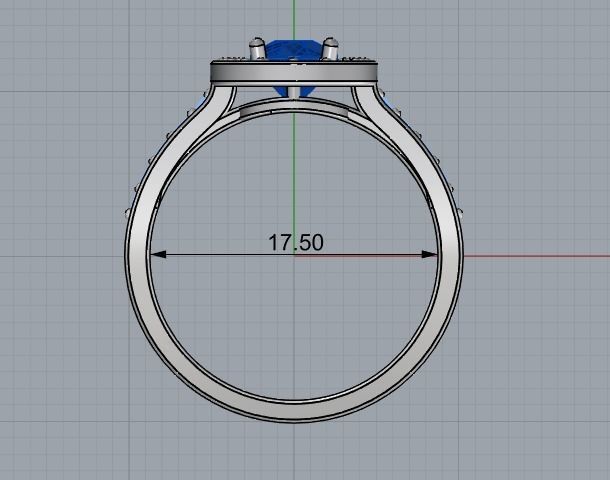Click the dimension line's right arrowhead

(429, 255)
